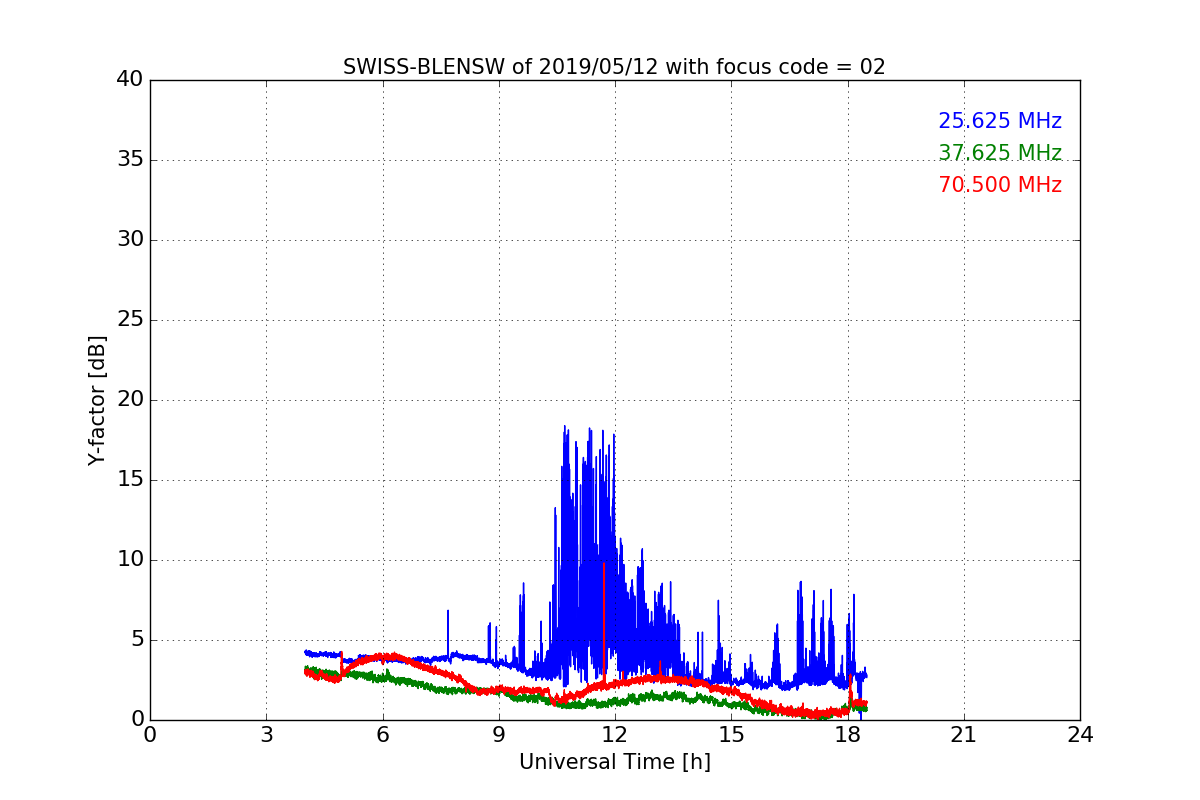
Task: Click the x-axis tick label 9
Action: [x=499, y=735]
